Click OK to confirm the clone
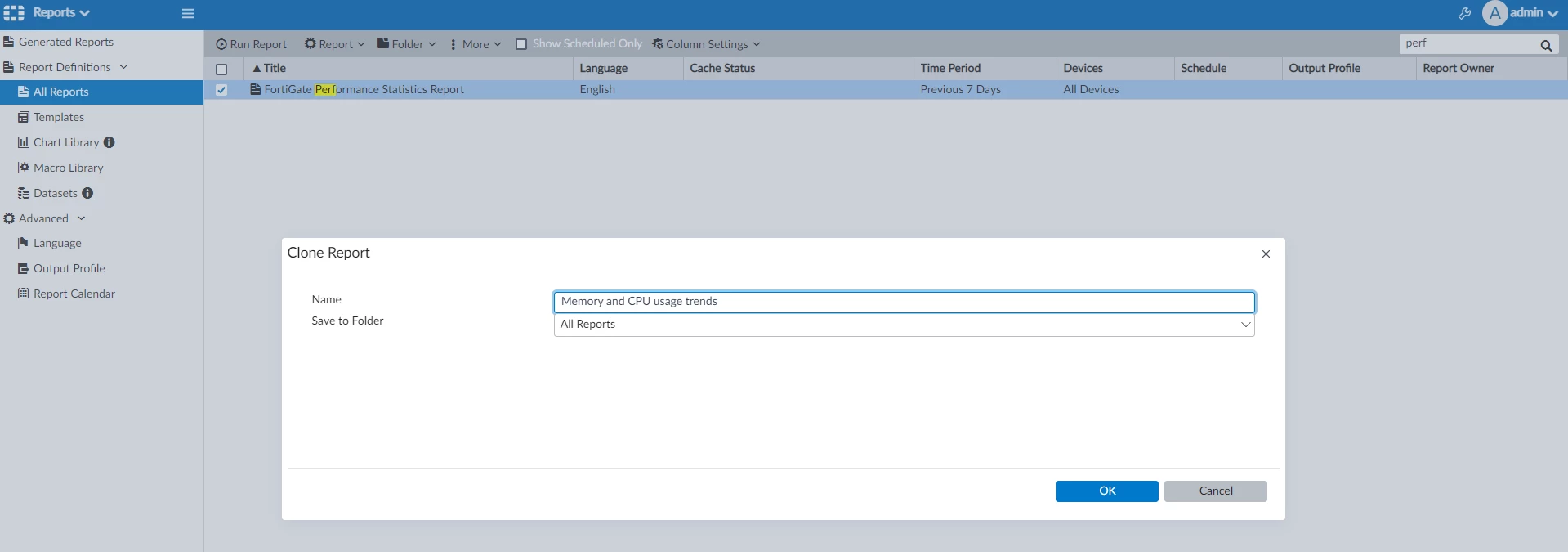1568x552 pixels. tap(1107, 491)
